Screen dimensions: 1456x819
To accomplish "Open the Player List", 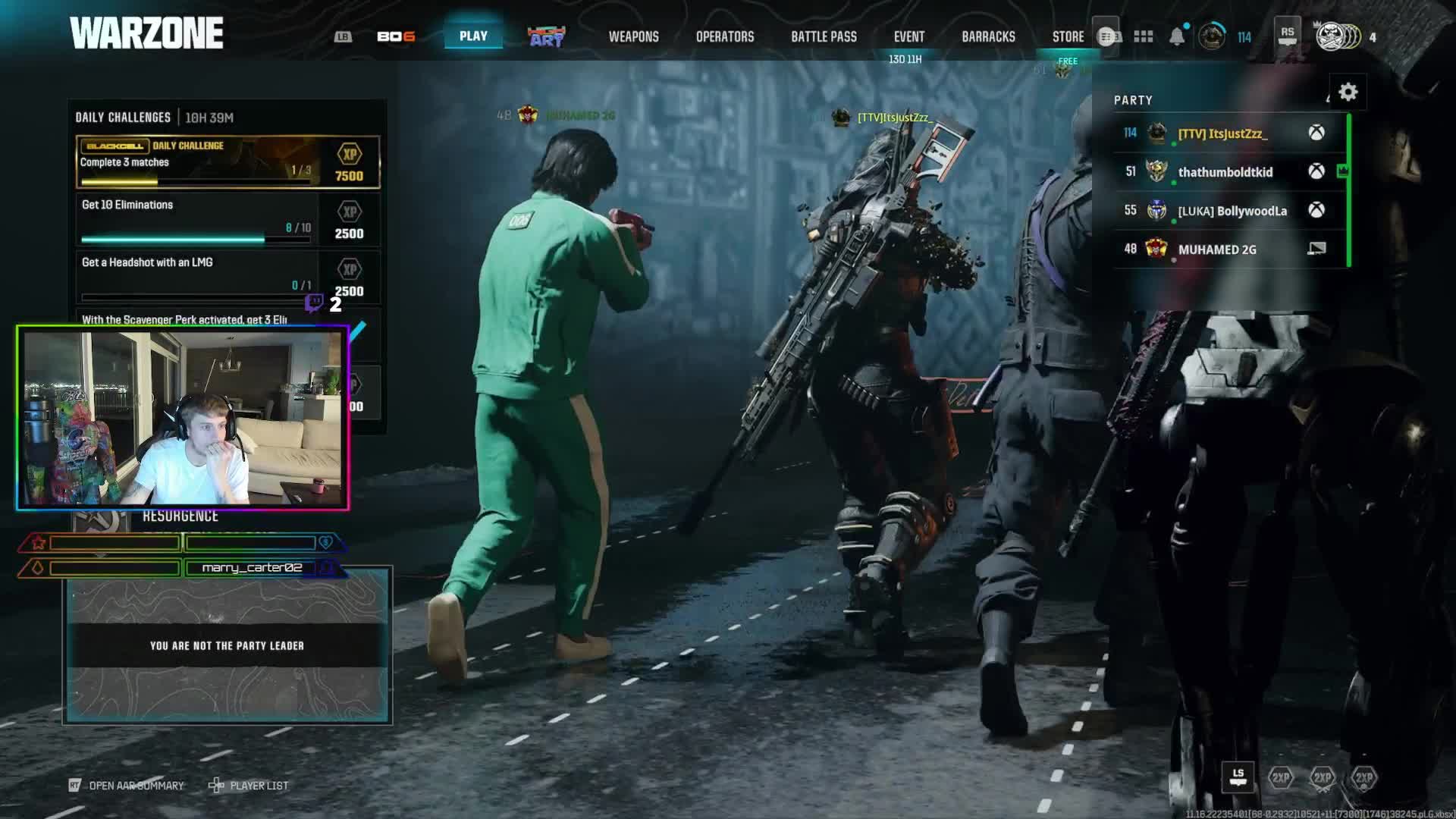I will [x=259, y=786].
